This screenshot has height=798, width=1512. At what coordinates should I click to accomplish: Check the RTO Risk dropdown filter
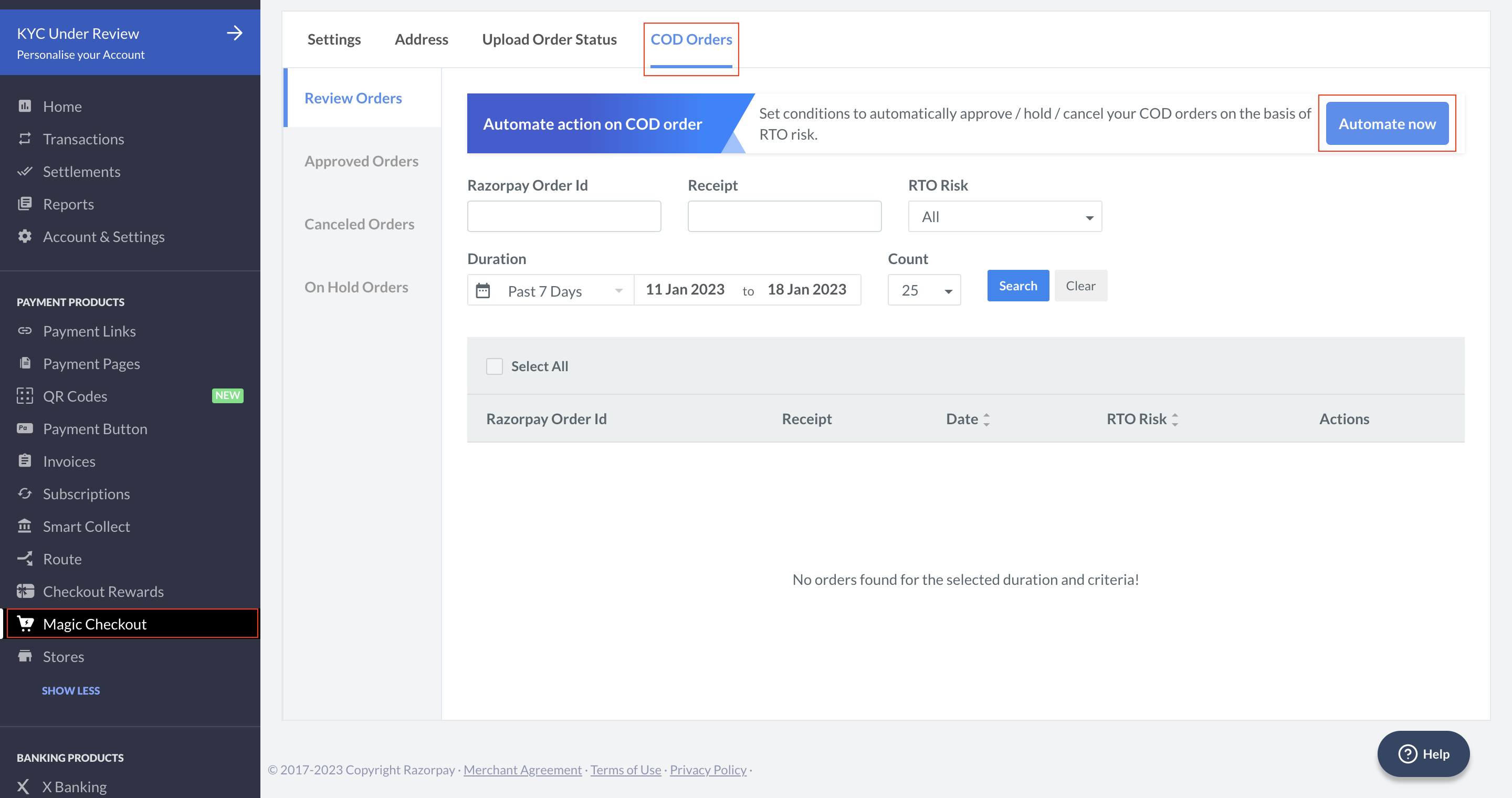coord(1004,216)
